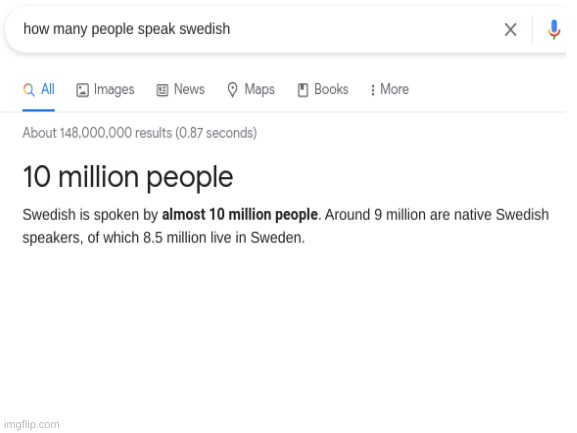The width and height of the screenshot is (577, 433).
Task: Expand the More search categories menu
Action: point(390,89)
